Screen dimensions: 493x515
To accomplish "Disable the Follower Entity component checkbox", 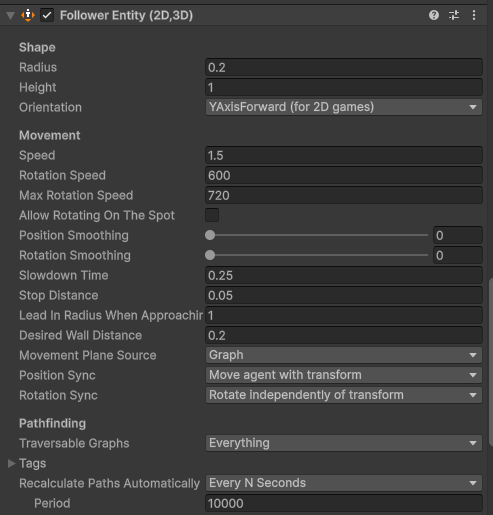I will click(47, 15).
